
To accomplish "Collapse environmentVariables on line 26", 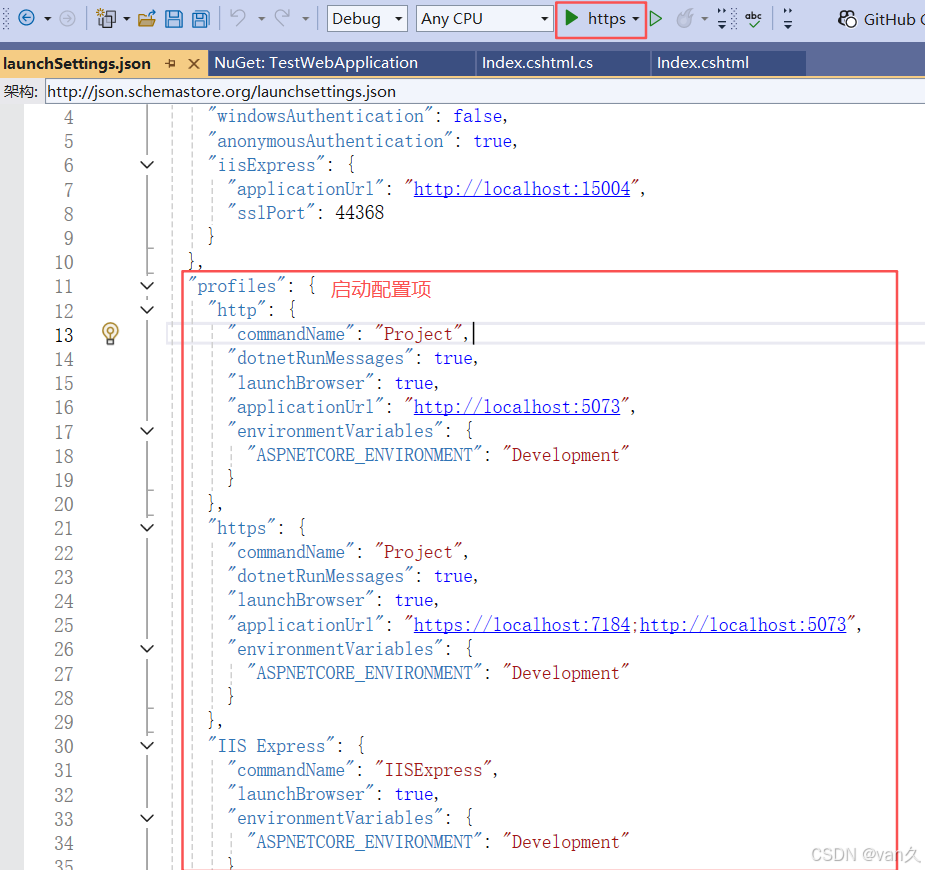I will [x=147, y=649].
